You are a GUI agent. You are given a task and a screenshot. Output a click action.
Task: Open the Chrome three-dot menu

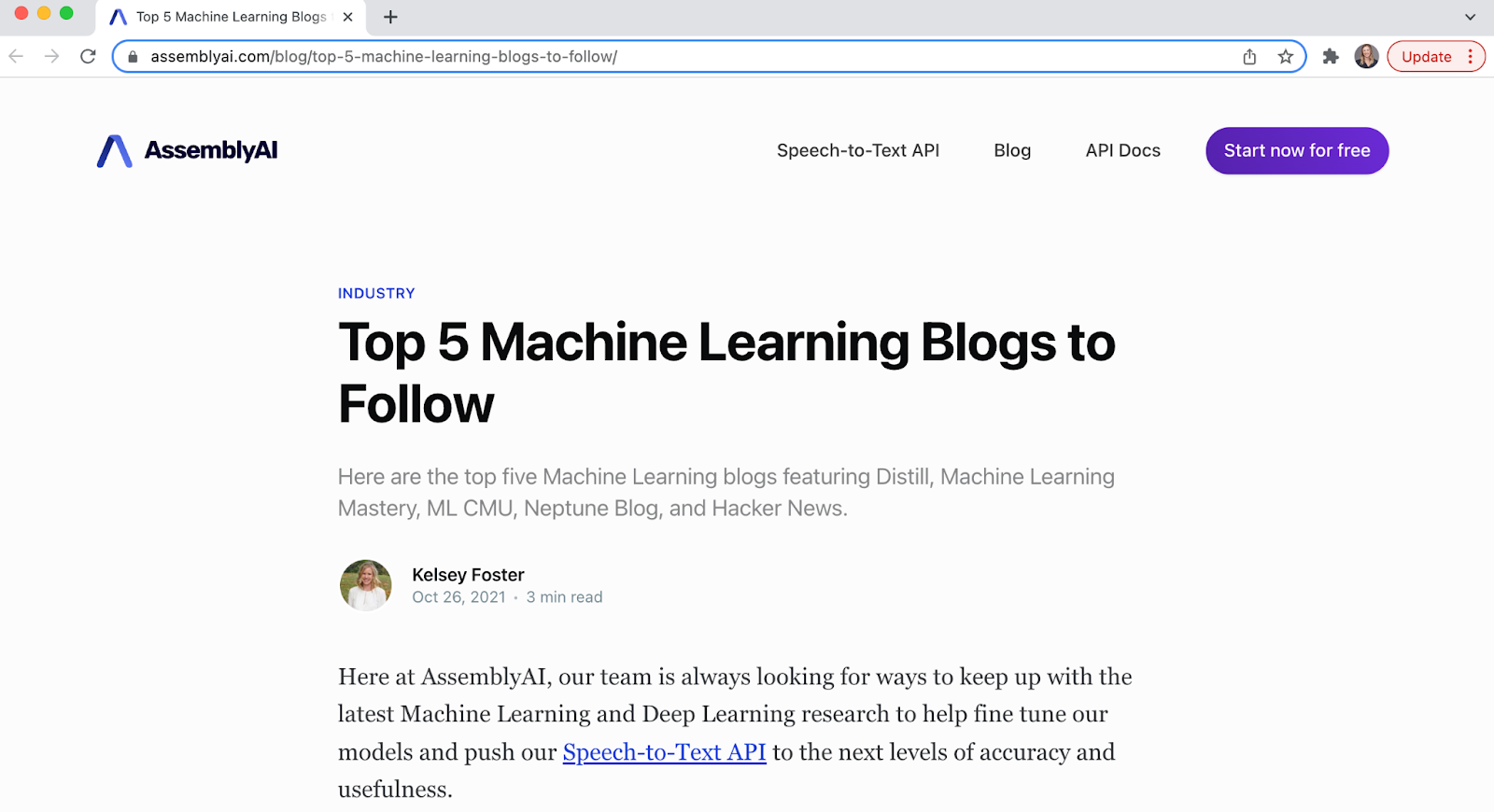pos(1470,57)
